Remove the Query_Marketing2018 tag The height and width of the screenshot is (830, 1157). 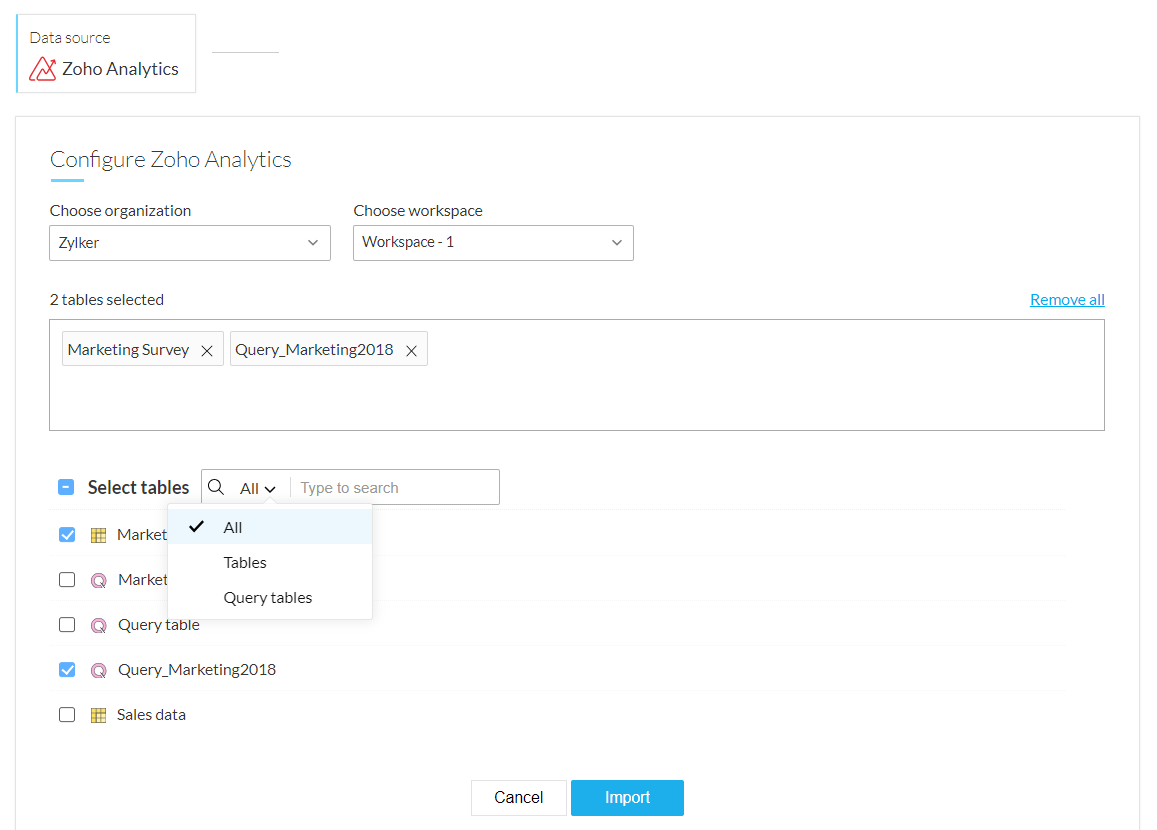[x=411, y=351]
